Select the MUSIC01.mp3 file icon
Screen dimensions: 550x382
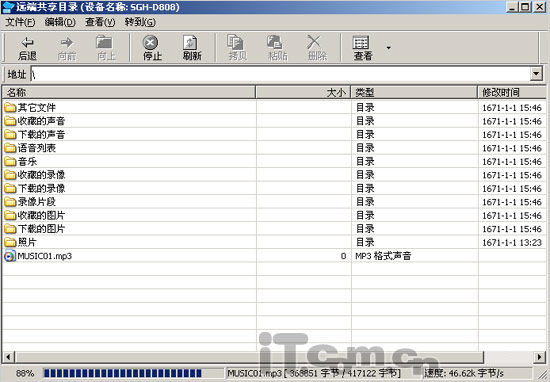(x=10, y=256)
